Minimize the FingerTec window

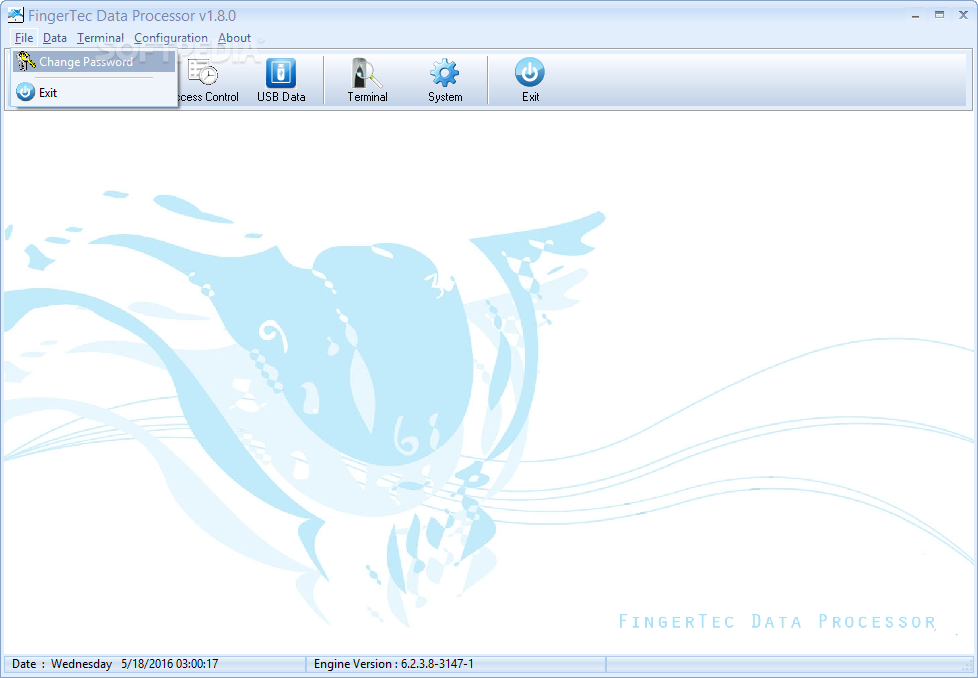[916, 15]
